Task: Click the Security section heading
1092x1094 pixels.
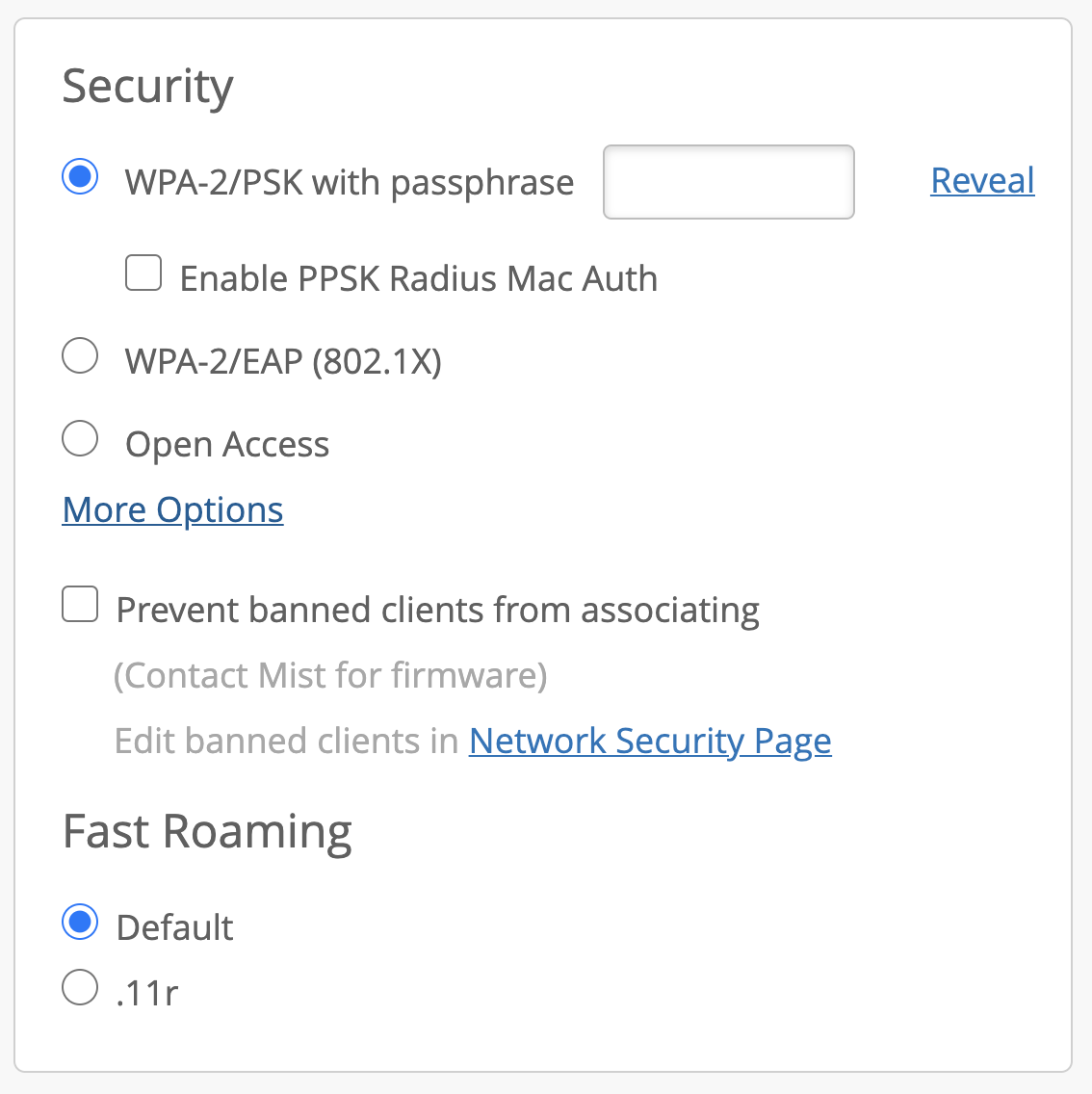Action: [147, 87]
